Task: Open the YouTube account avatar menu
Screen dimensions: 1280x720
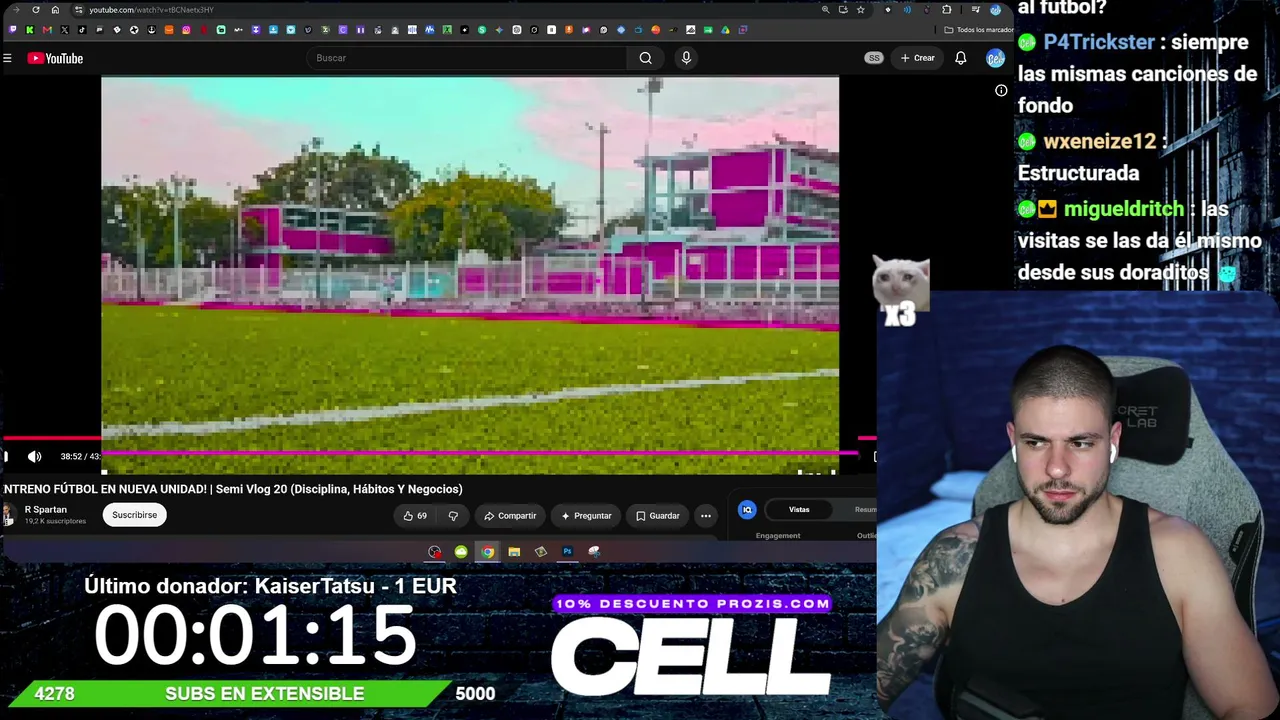Action: 995,58
